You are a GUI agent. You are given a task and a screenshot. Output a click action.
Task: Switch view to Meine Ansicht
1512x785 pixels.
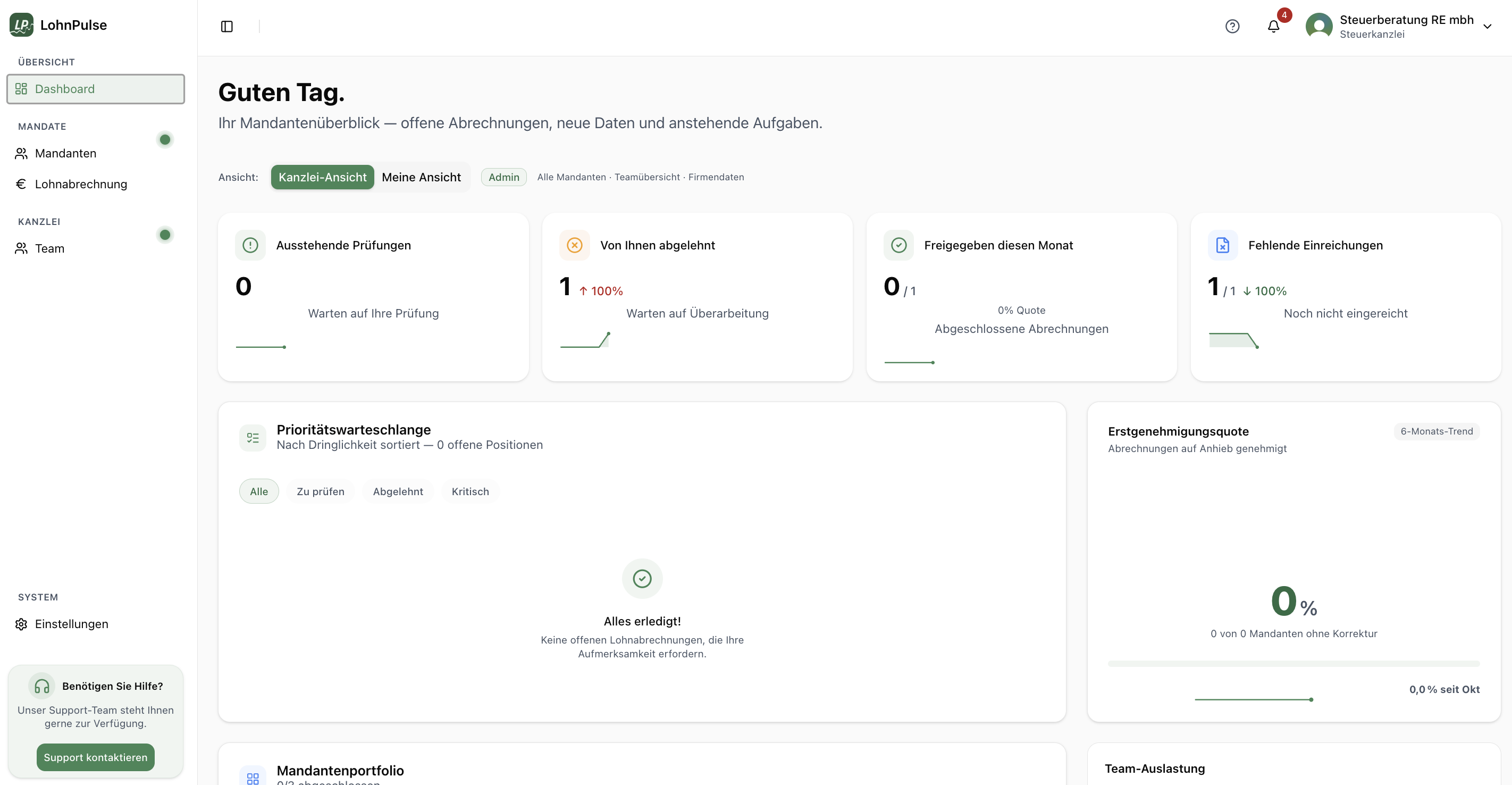point(422,177)
